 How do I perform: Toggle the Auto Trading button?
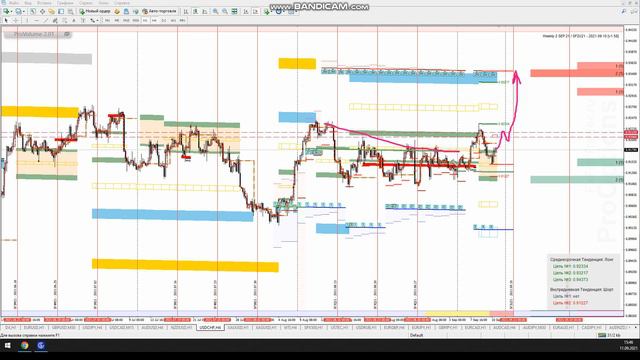(159, 11)
